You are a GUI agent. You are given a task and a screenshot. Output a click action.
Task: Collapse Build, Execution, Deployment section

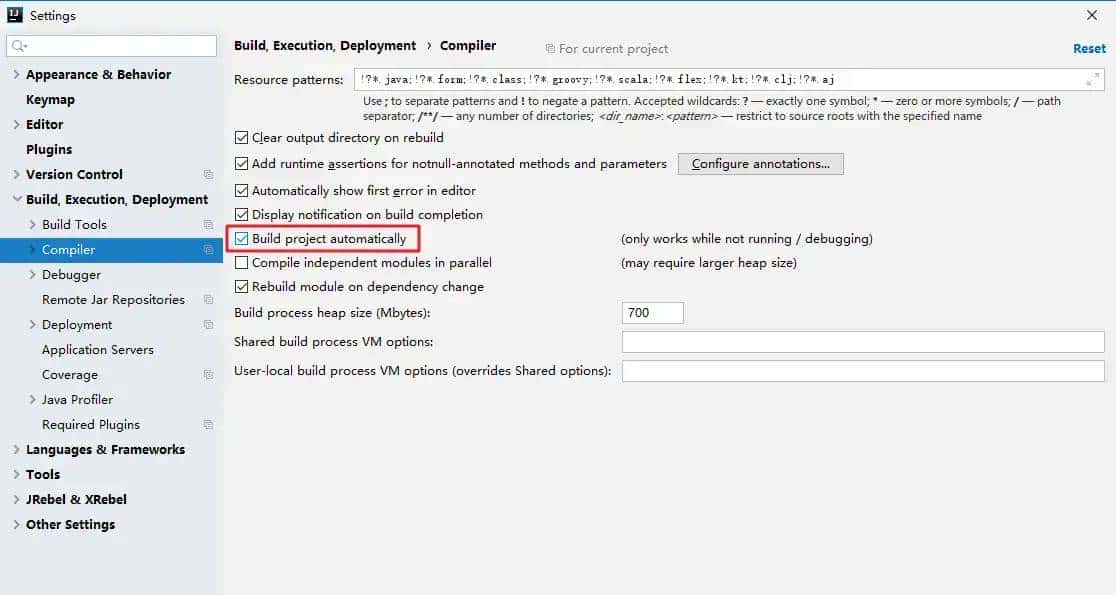(16, 199)
